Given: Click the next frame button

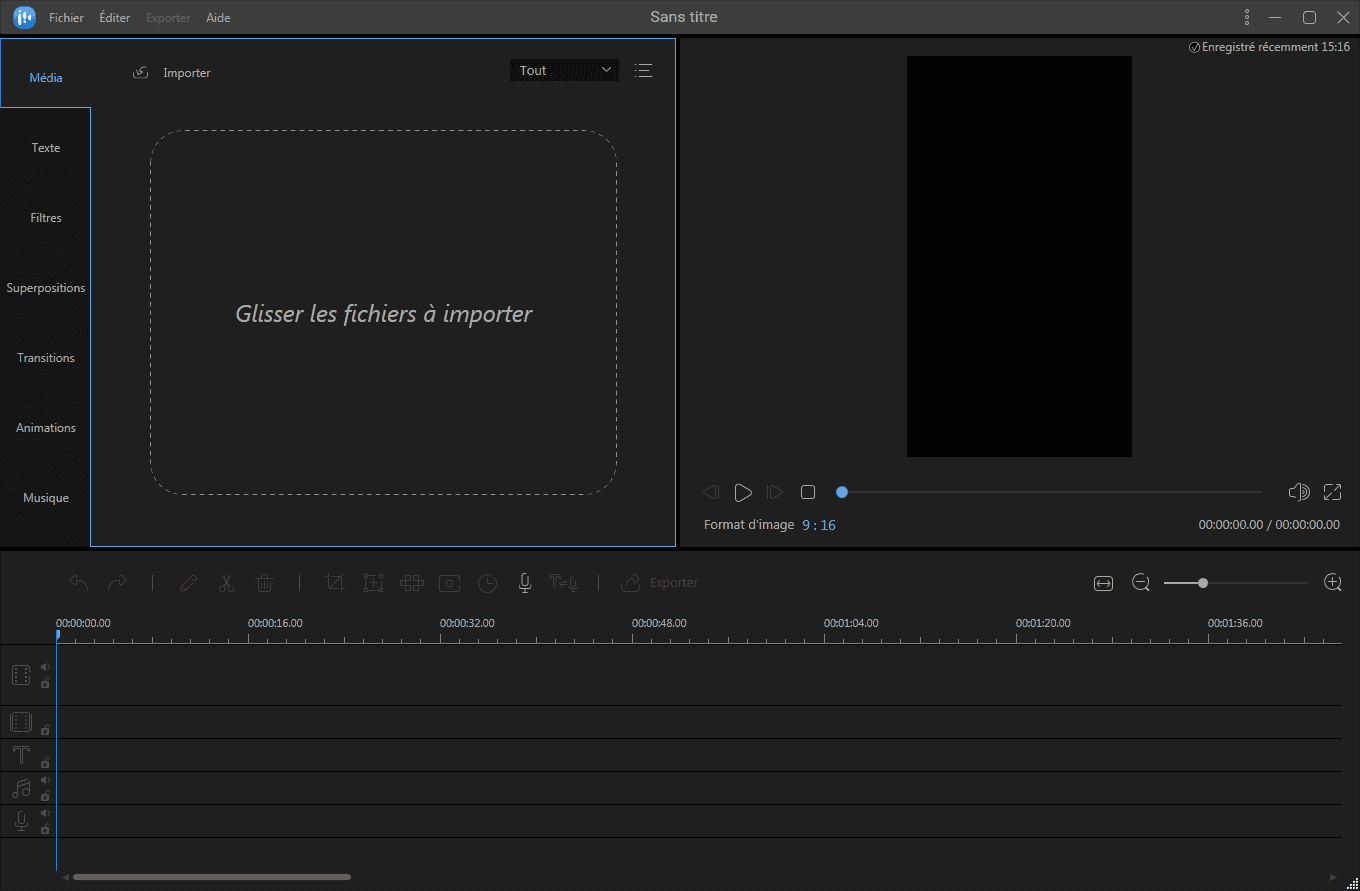Looking at the screenshot, I should point(775,492).
